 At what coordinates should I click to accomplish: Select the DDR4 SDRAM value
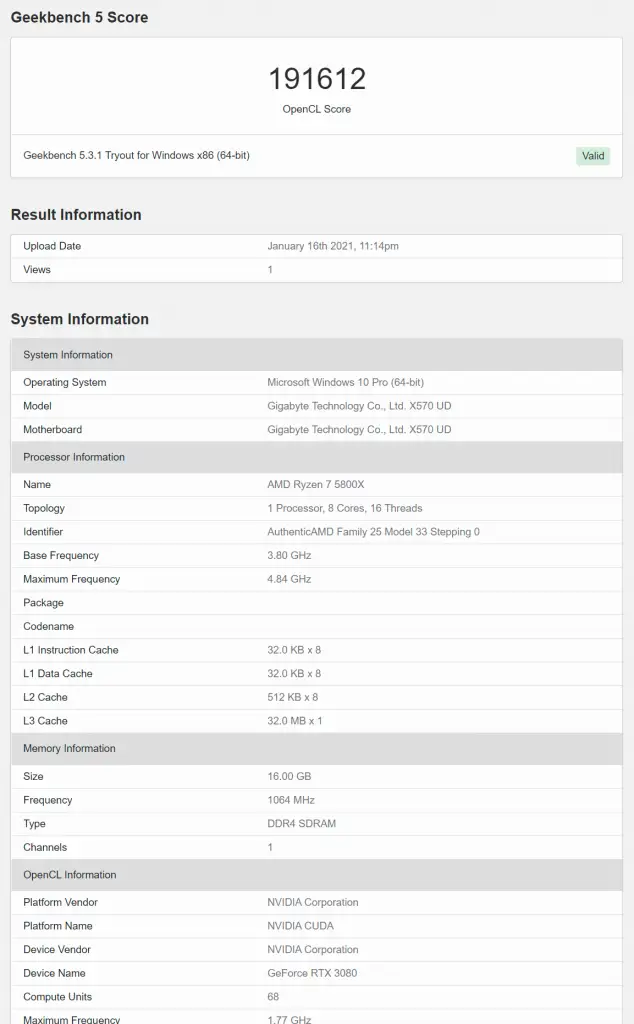click(x=302, y=824)
